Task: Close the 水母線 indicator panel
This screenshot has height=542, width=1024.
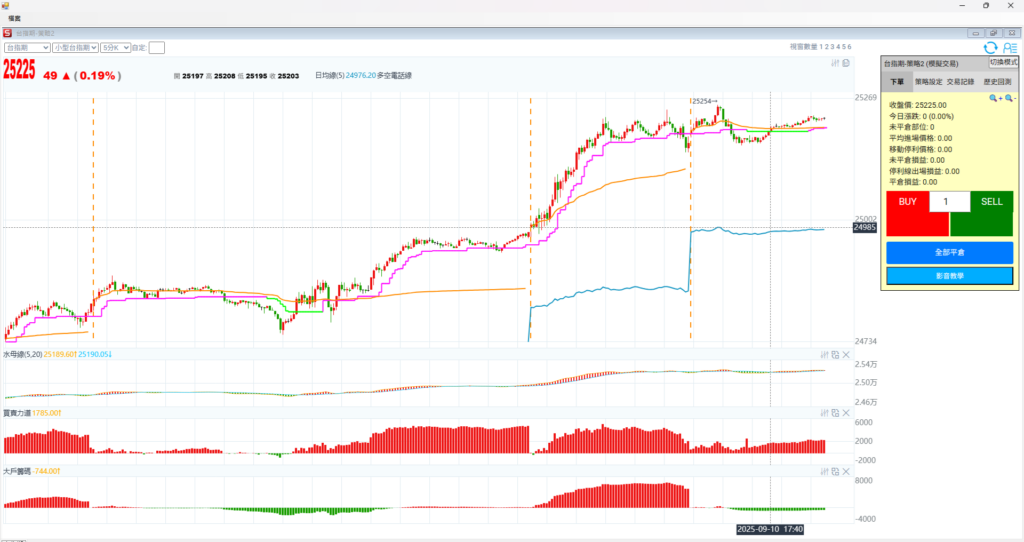Action: (x=846, y=354)
